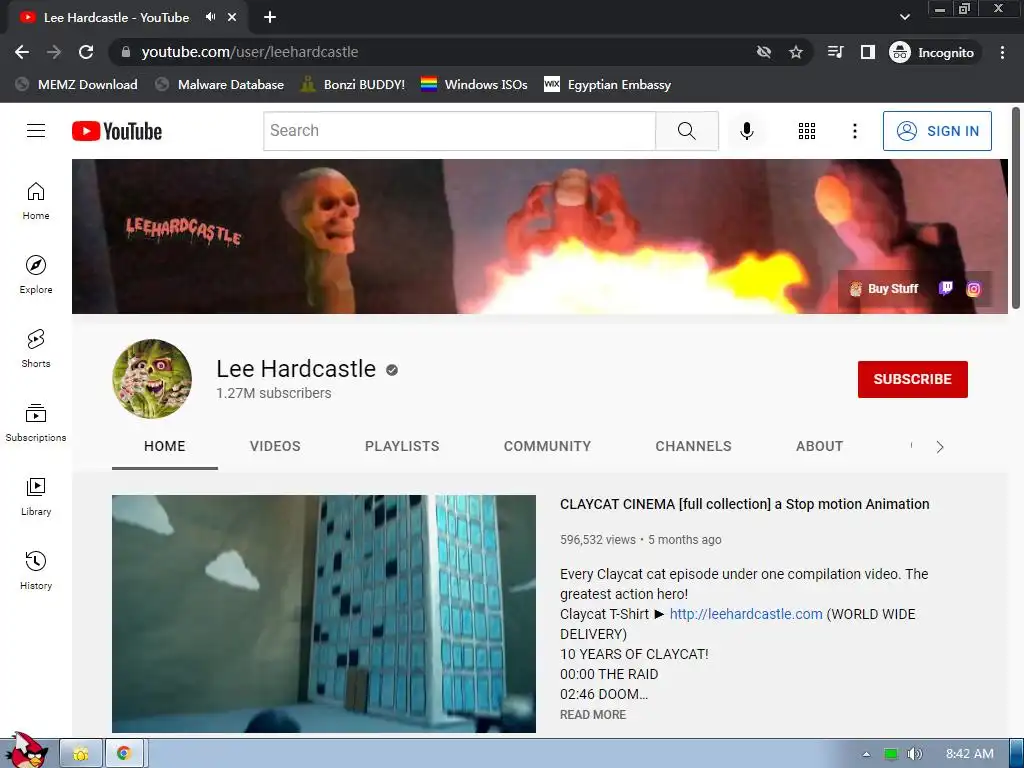Expand description with READ MORE
The width and height of the screenshot is (1024, 768).
[x=593, y=714]
